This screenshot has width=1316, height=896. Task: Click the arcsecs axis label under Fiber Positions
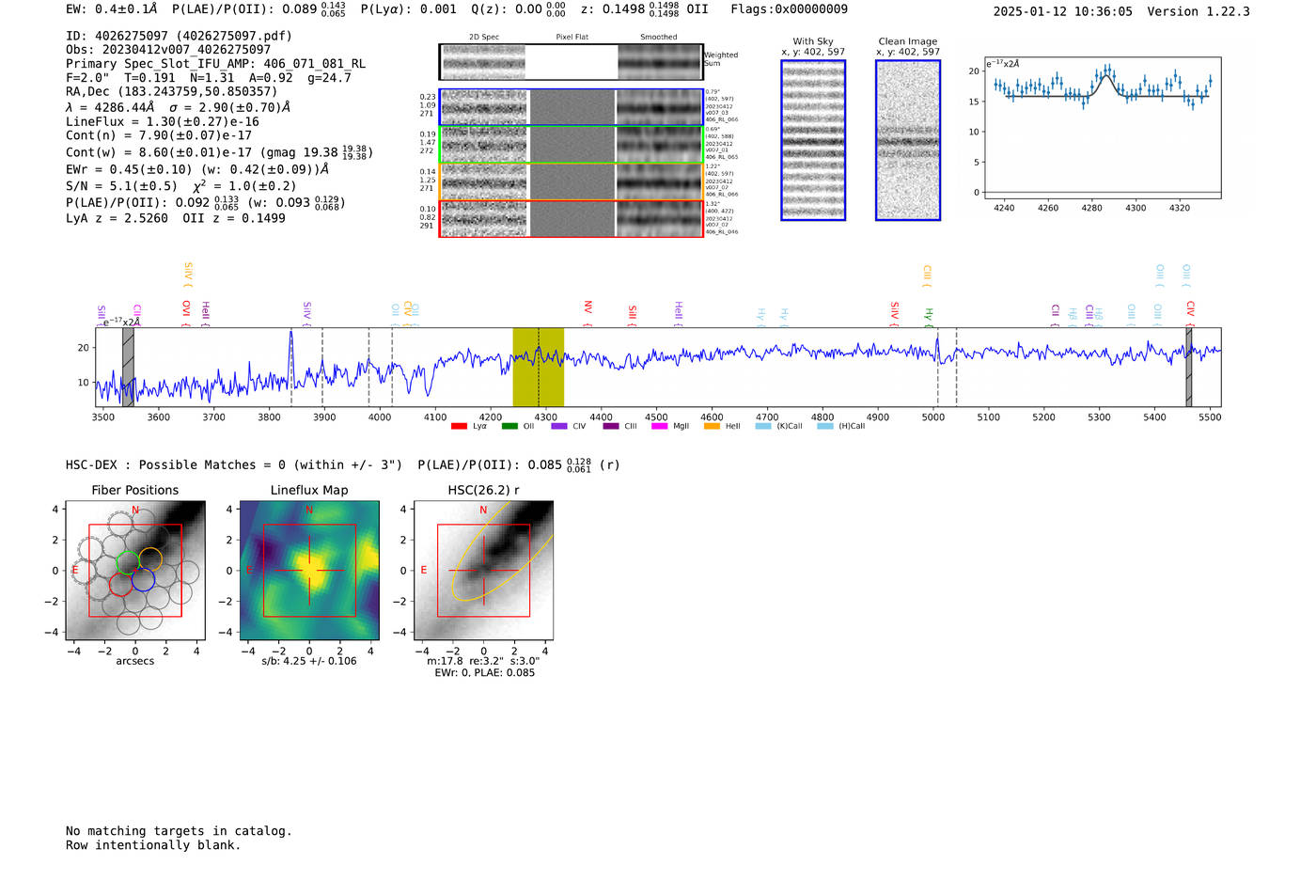pos(135,661)
